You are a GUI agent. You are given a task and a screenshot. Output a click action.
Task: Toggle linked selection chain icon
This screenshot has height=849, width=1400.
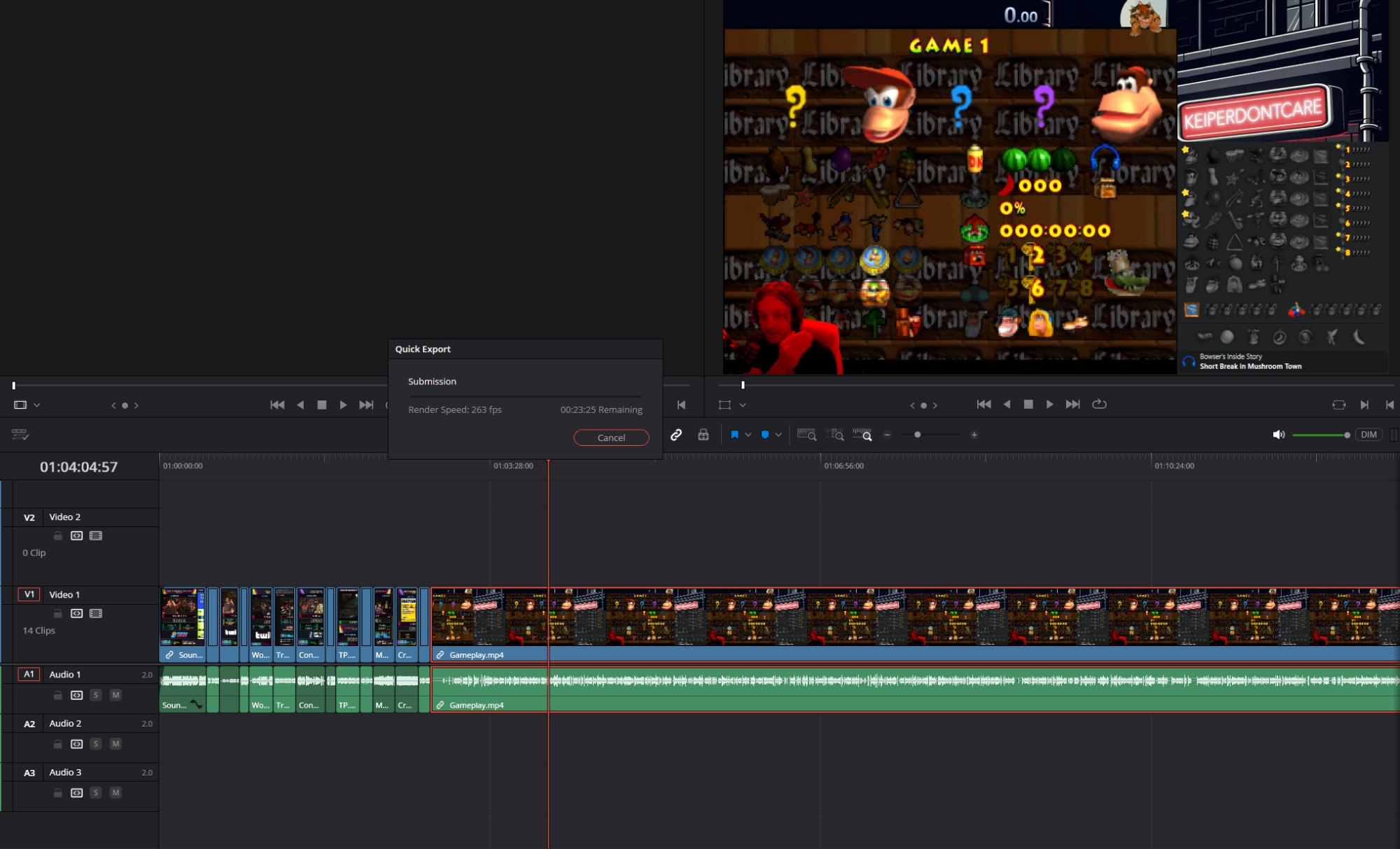click(x=676, y=435)
